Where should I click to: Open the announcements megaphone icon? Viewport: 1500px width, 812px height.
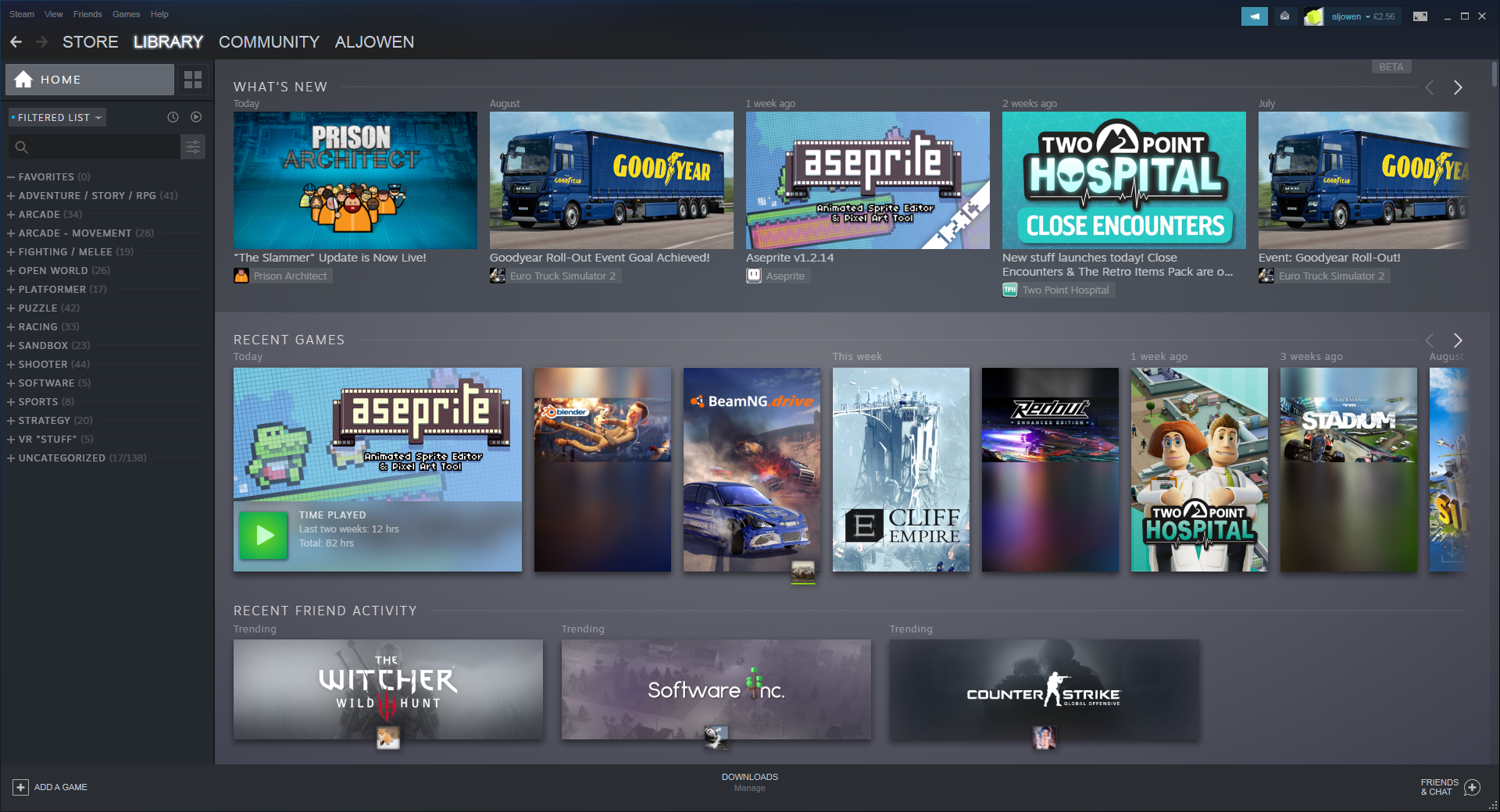[x=1255, y=16]
